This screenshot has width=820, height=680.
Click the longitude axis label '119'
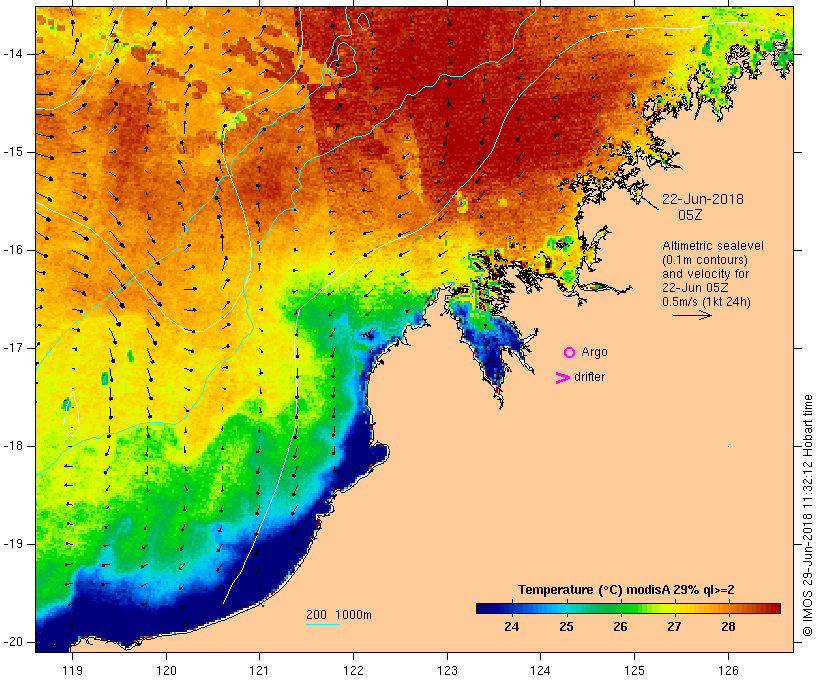pos(72,671)
